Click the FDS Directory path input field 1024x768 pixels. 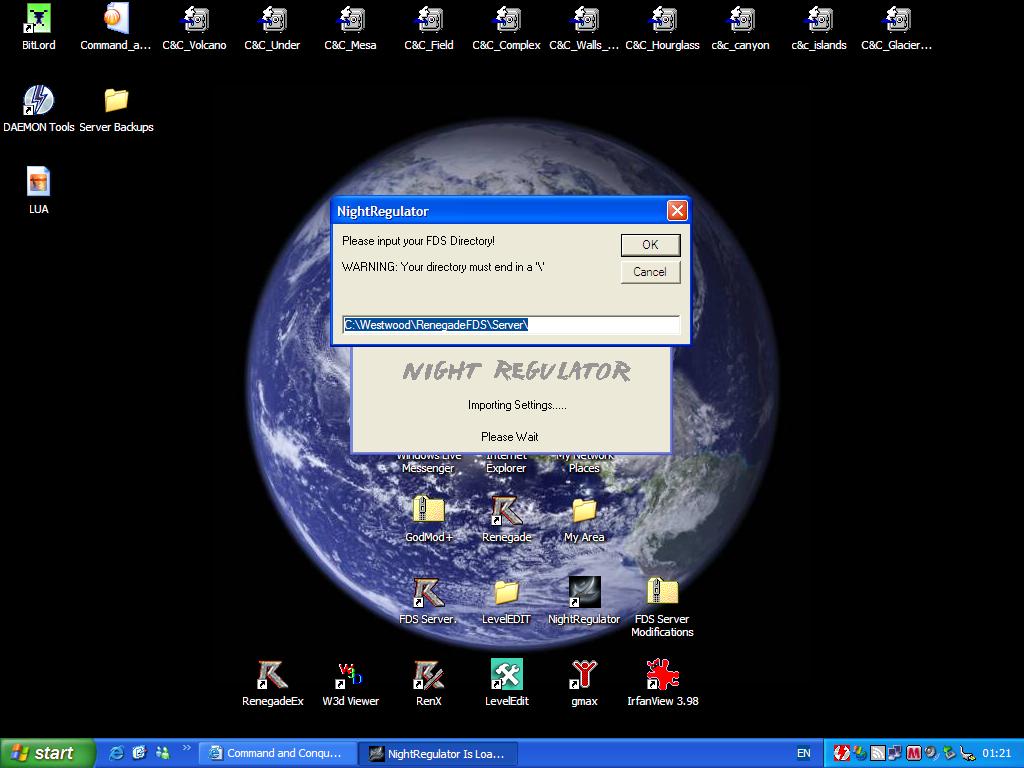click(x=510, y=325)
